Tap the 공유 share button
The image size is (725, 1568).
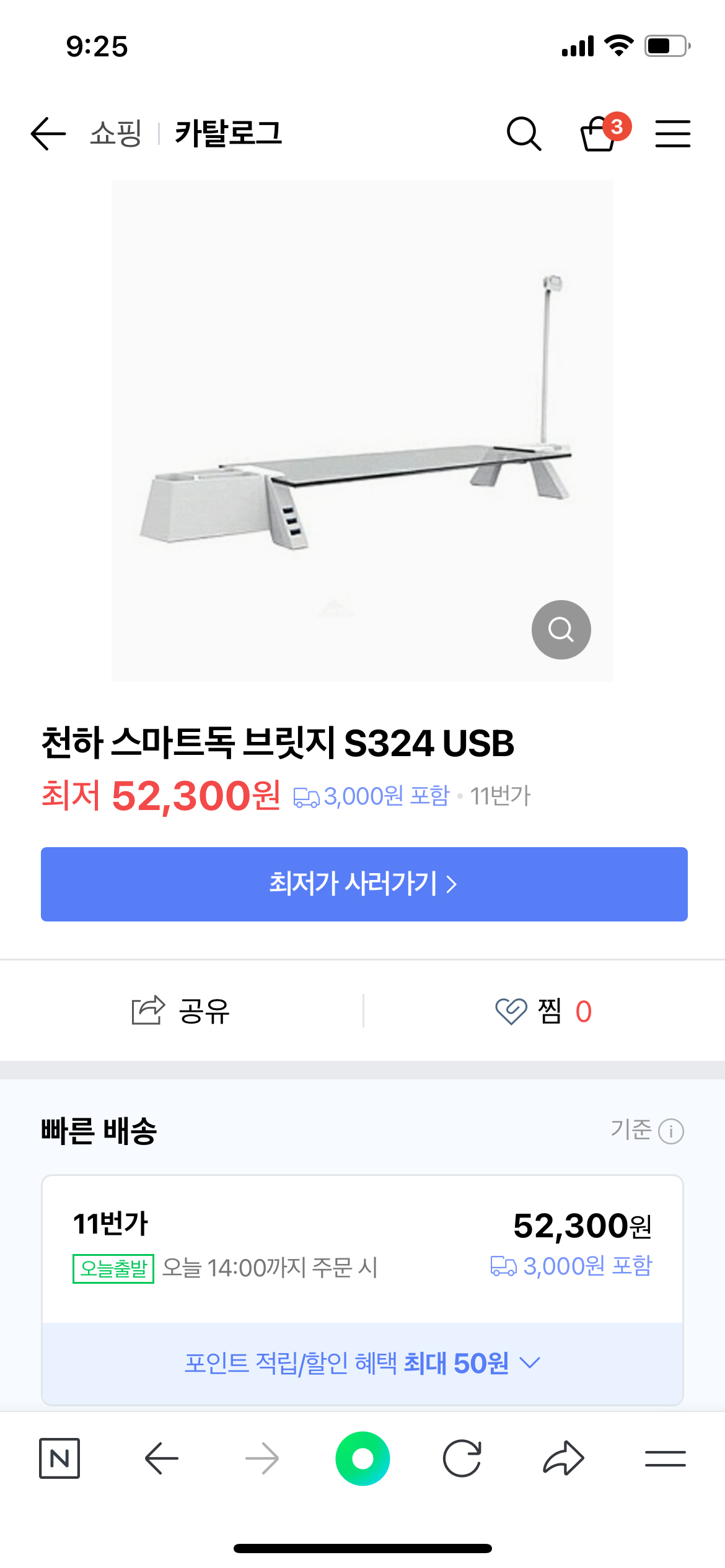(x=181, y=1011)
